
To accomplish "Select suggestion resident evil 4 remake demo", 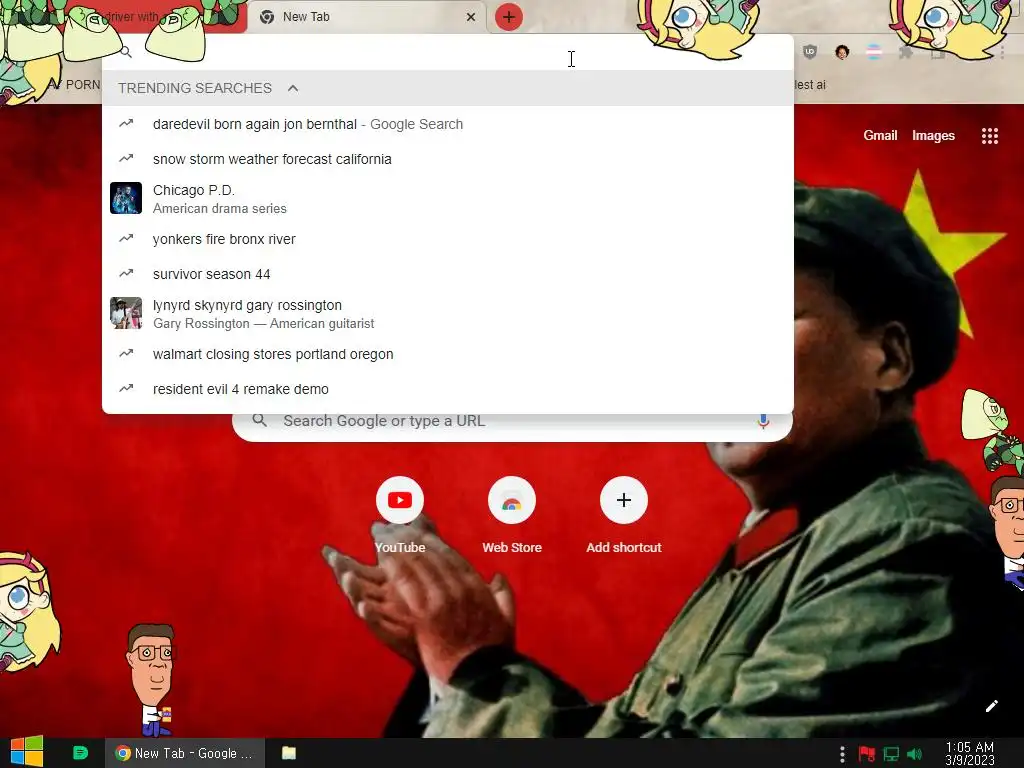I will [x=448, y=389].
